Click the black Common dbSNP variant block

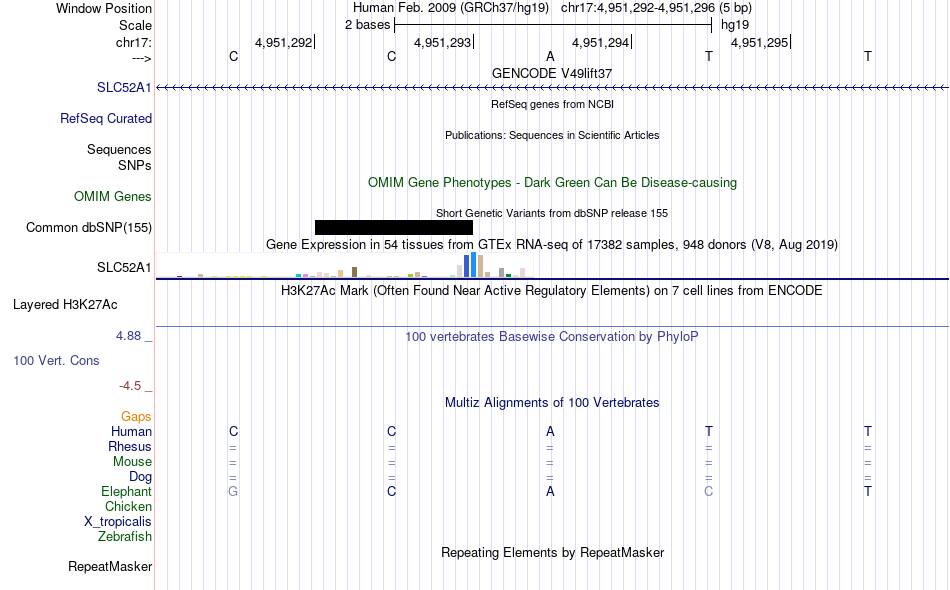click(x=394, y=227)
